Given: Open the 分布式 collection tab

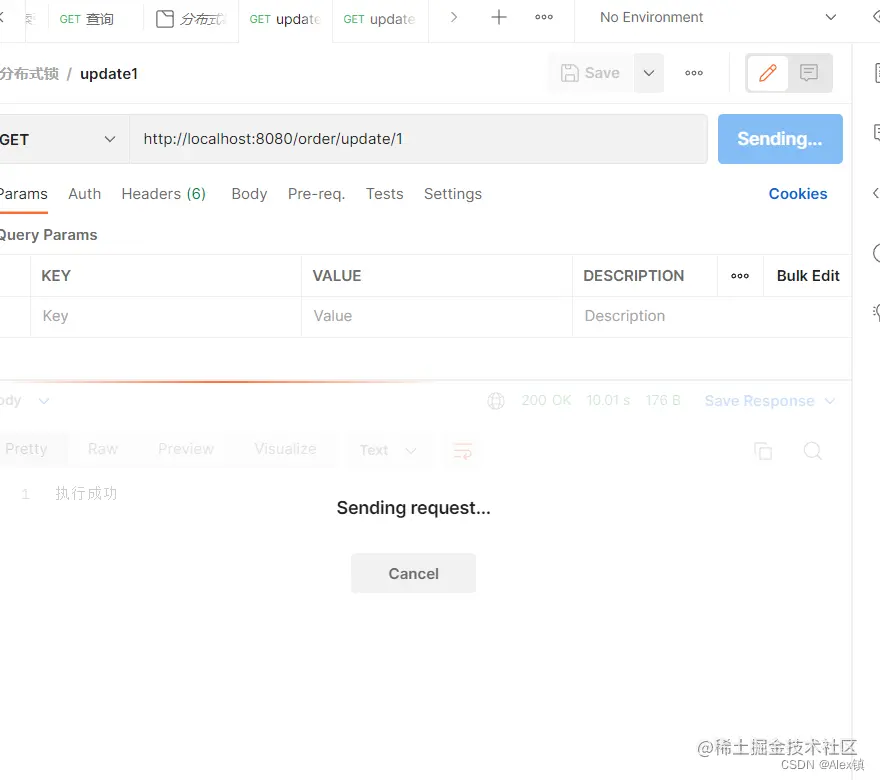Looking at the screenshot, I should (x=190, y=19).
